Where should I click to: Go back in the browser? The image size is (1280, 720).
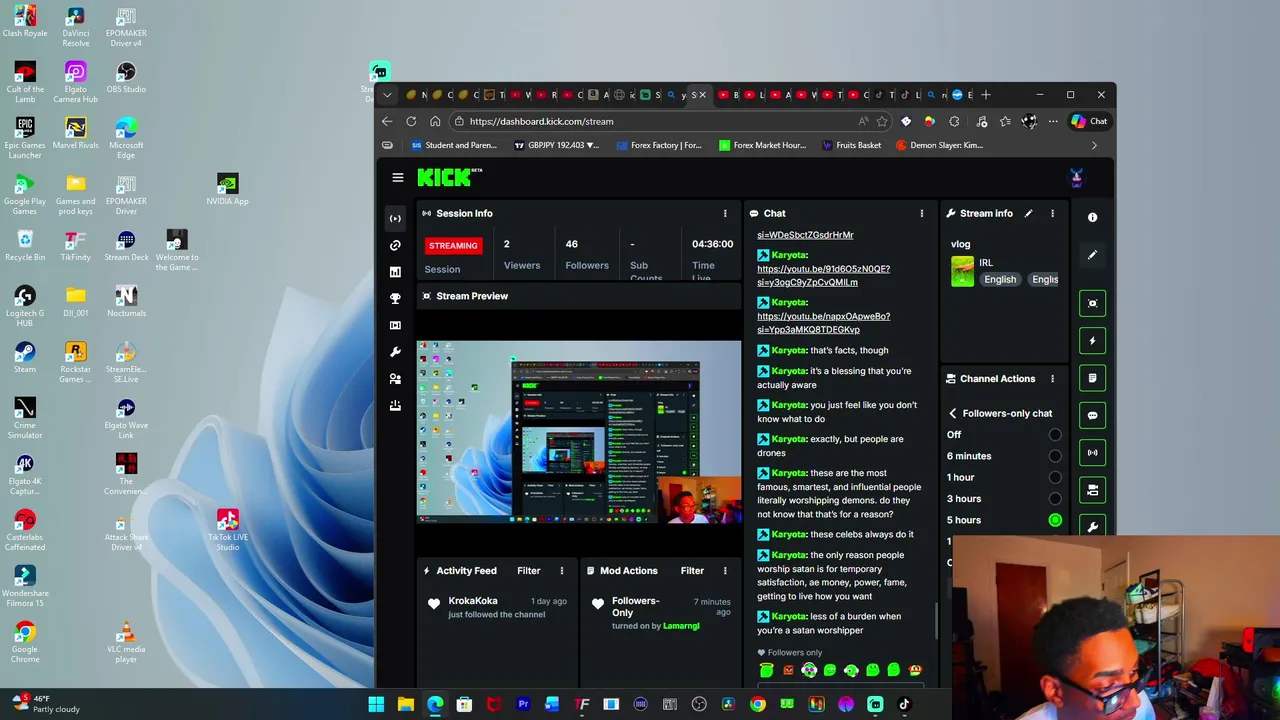pyautogui.click(x=387, y=121)
